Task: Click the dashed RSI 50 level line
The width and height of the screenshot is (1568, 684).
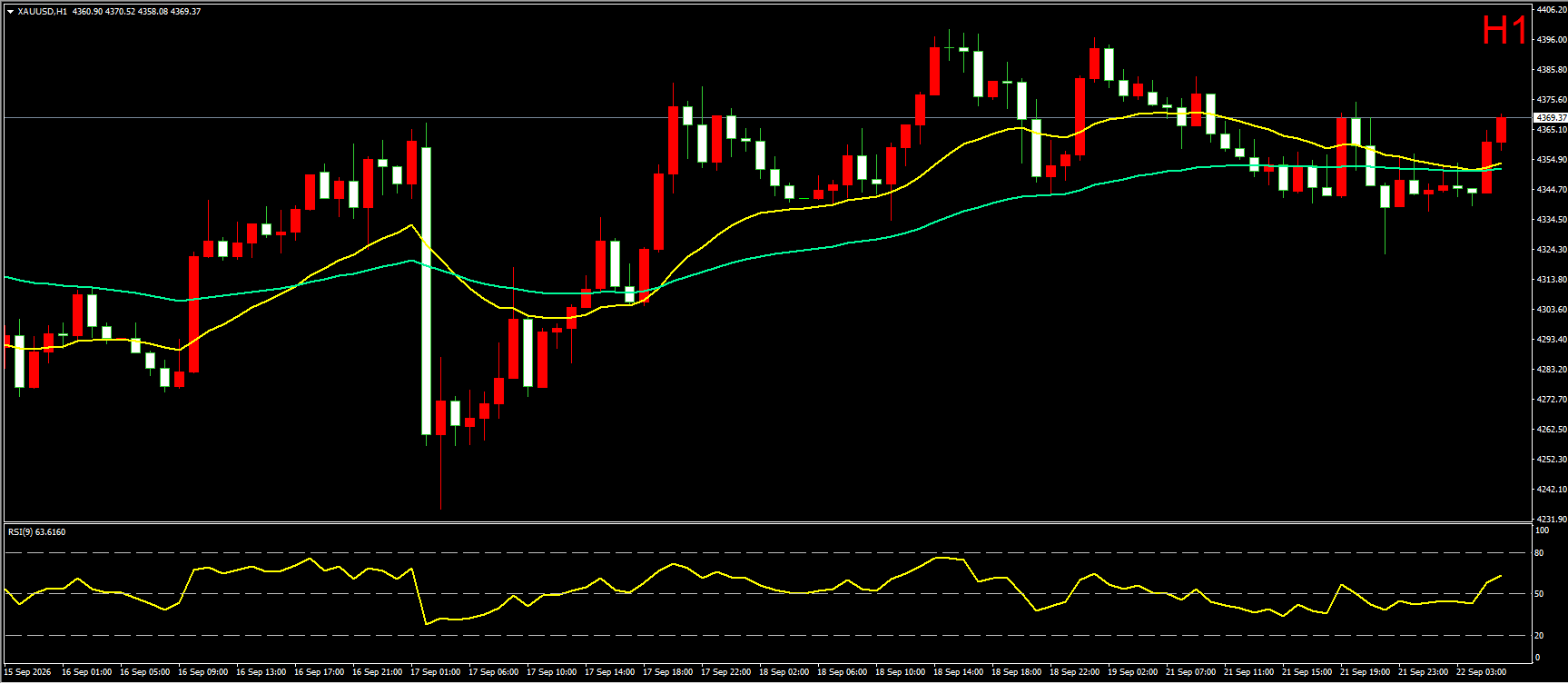Action: 767,594
